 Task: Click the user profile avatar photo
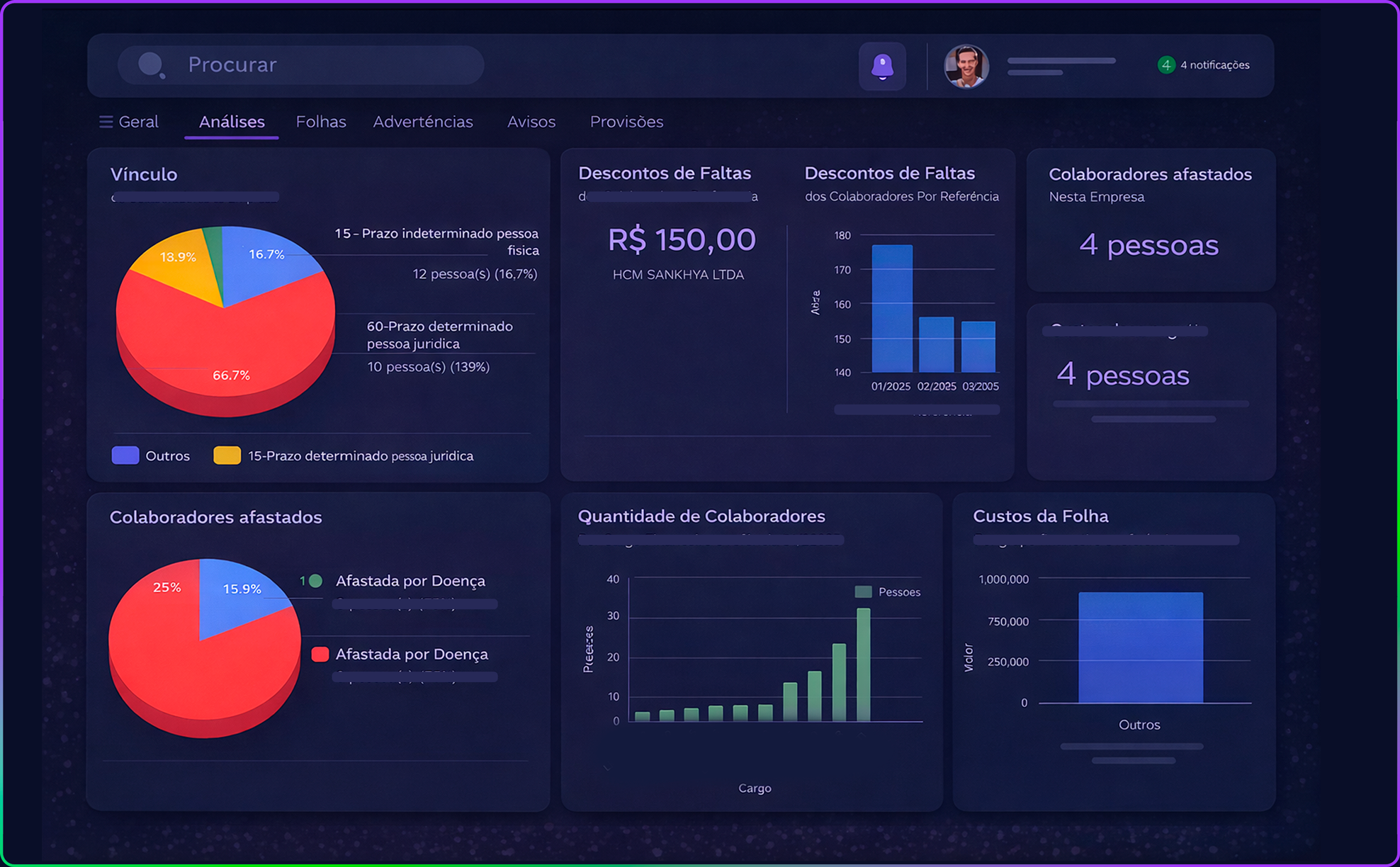click(966, 66)
